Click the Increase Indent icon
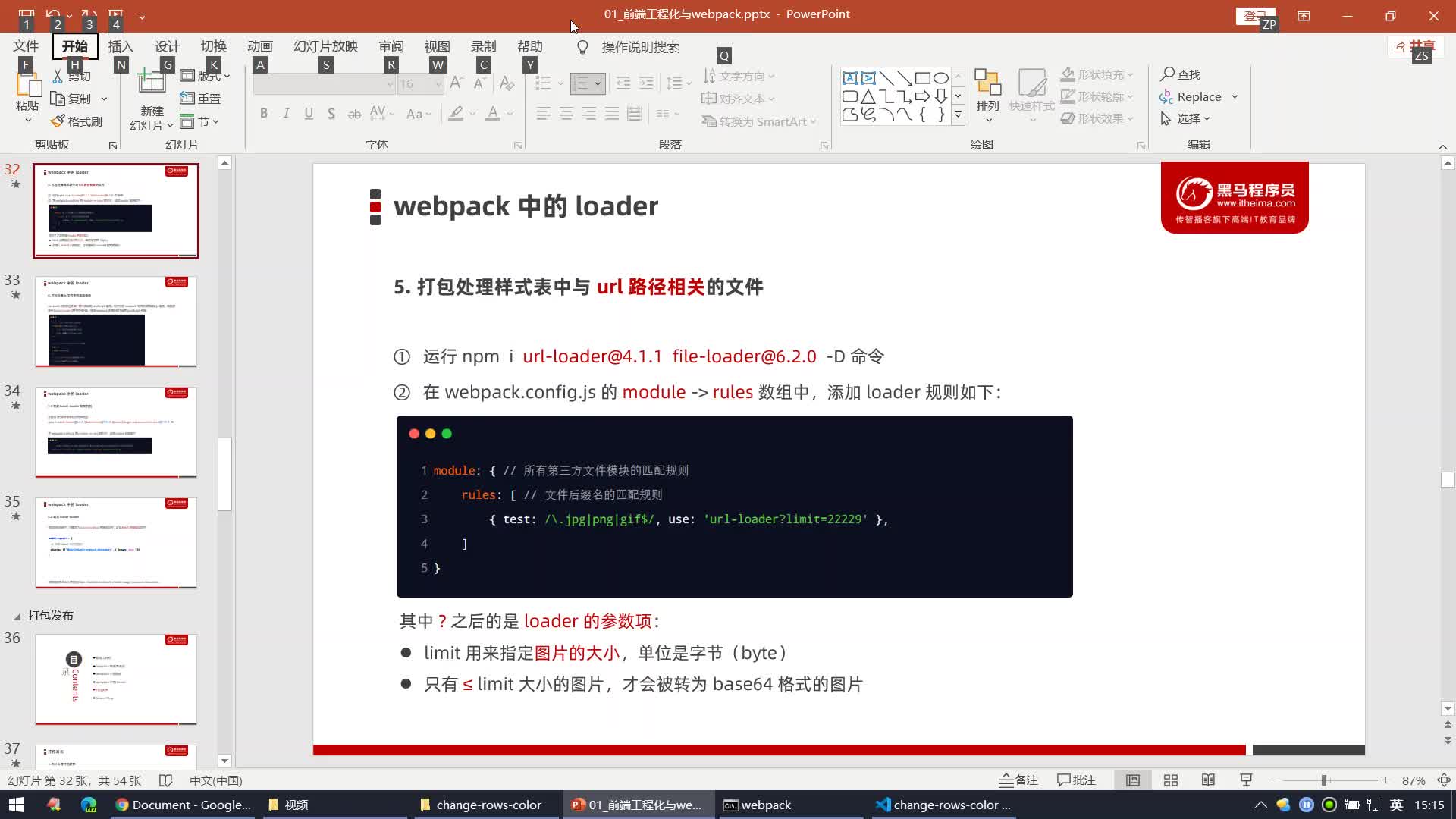1456x819 pixels. pyautogui.click(x=646, y=83)
